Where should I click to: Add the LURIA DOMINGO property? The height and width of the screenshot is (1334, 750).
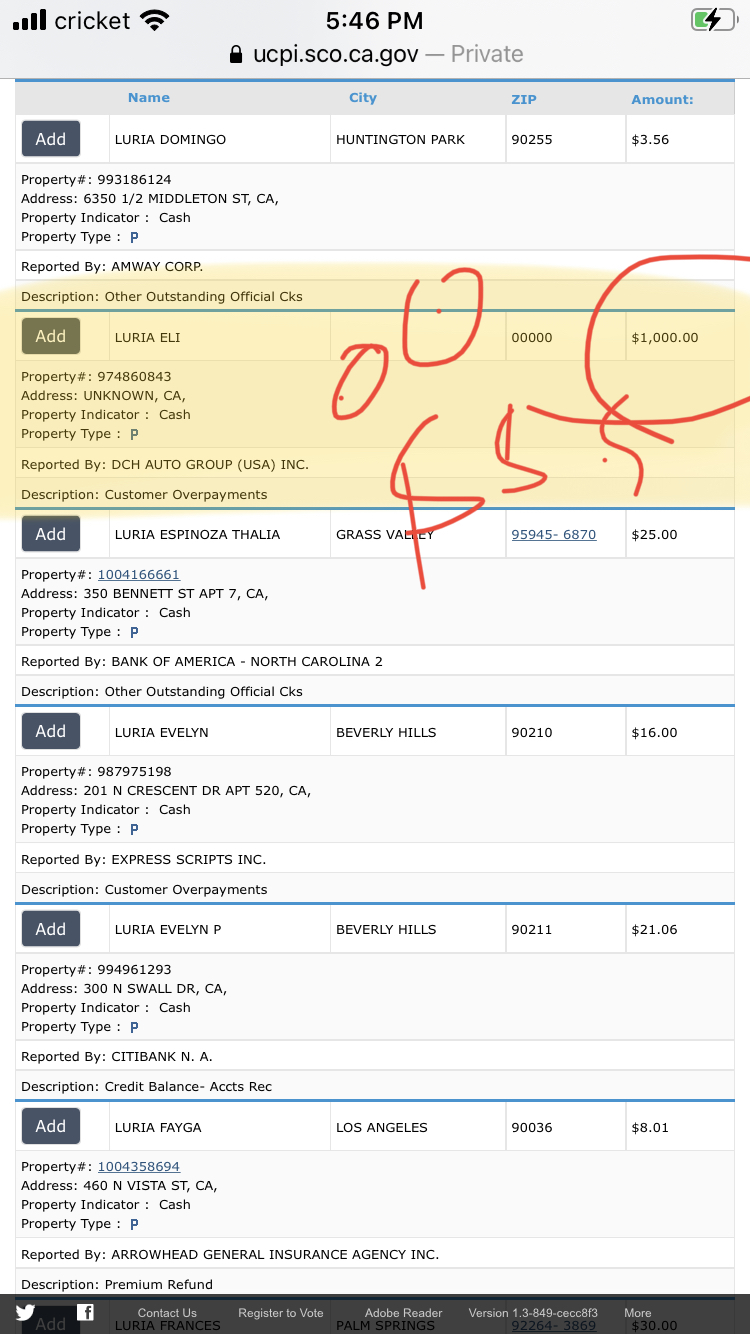pyautogui.click(x=51, y=139)
